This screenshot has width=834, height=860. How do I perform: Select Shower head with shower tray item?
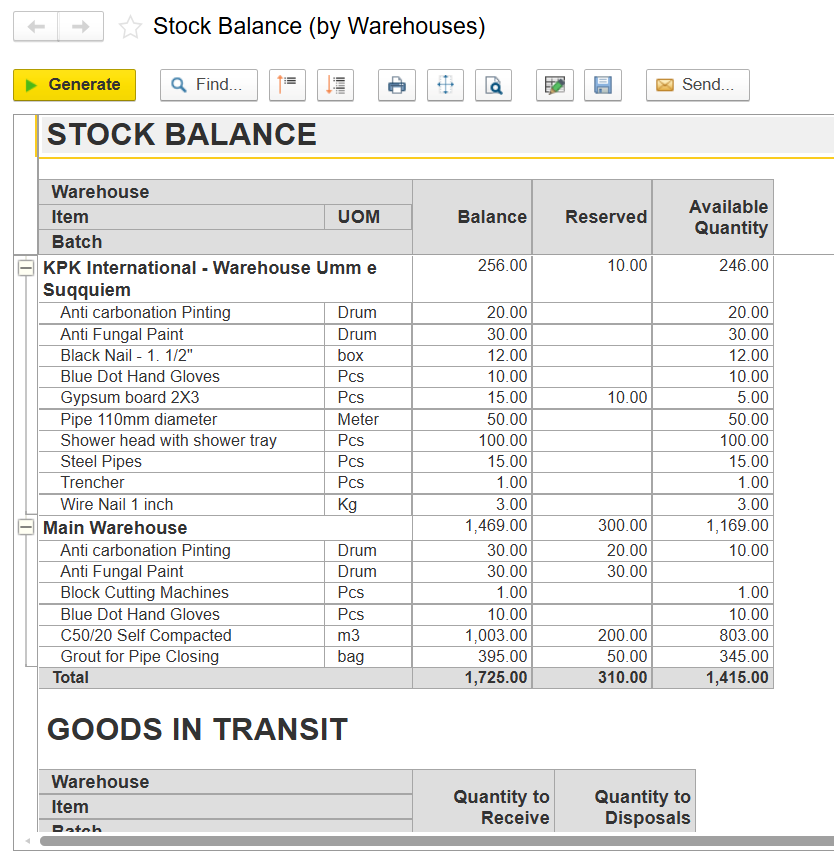pyautogui.click(x=168, y=440)
